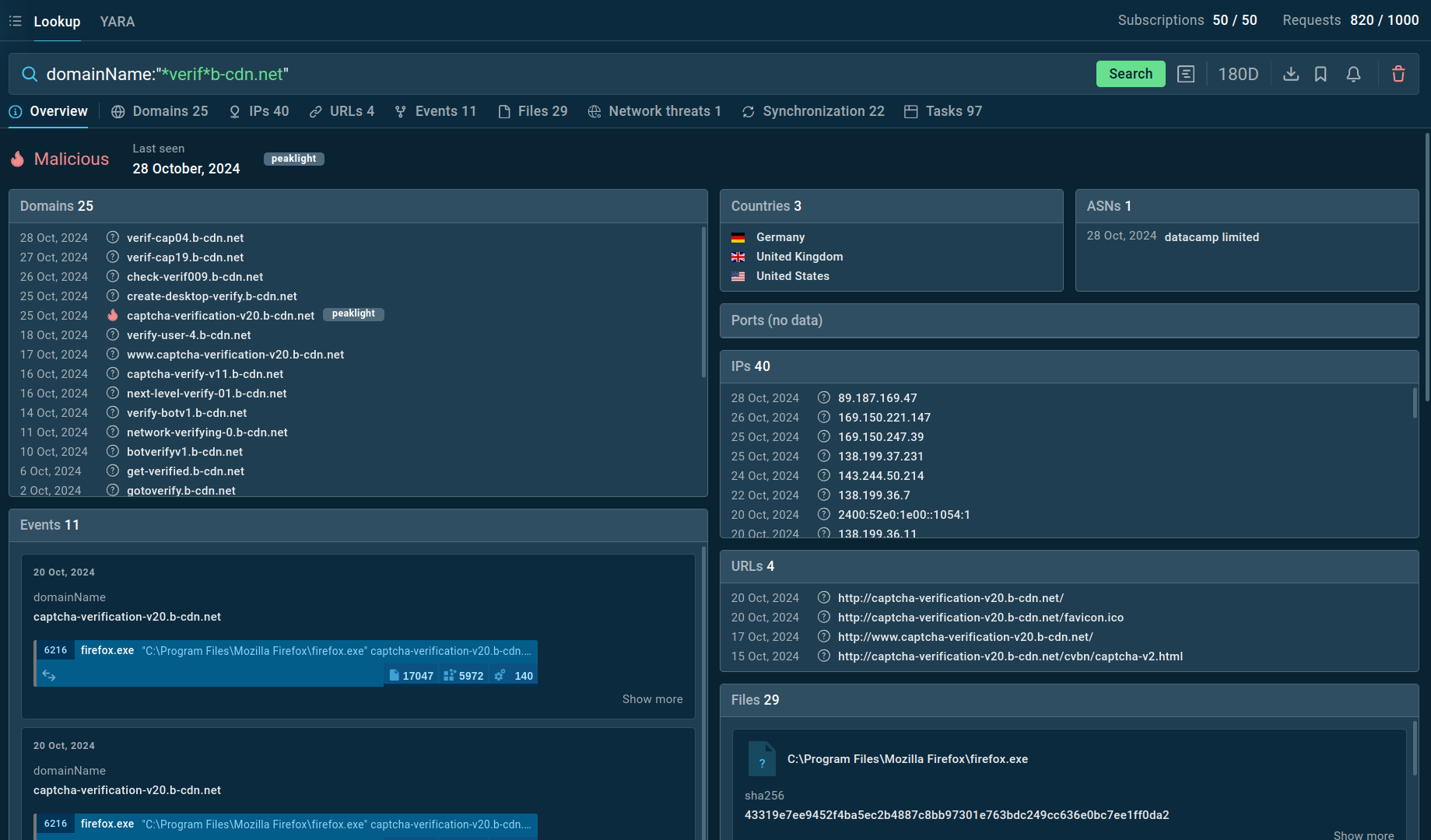1431x840 pixels.
Task: Click the flame icon next to captcha-verification-v20.b-cdn.net
Action: (112, 315)
